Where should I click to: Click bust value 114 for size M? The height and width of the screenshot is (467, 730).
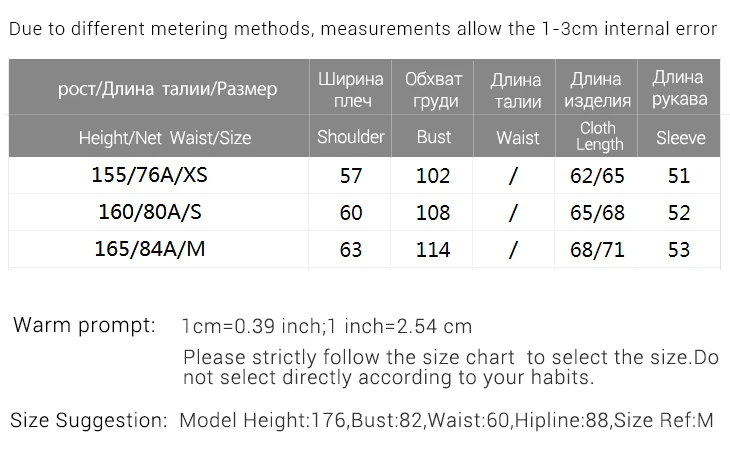[433, 250]
